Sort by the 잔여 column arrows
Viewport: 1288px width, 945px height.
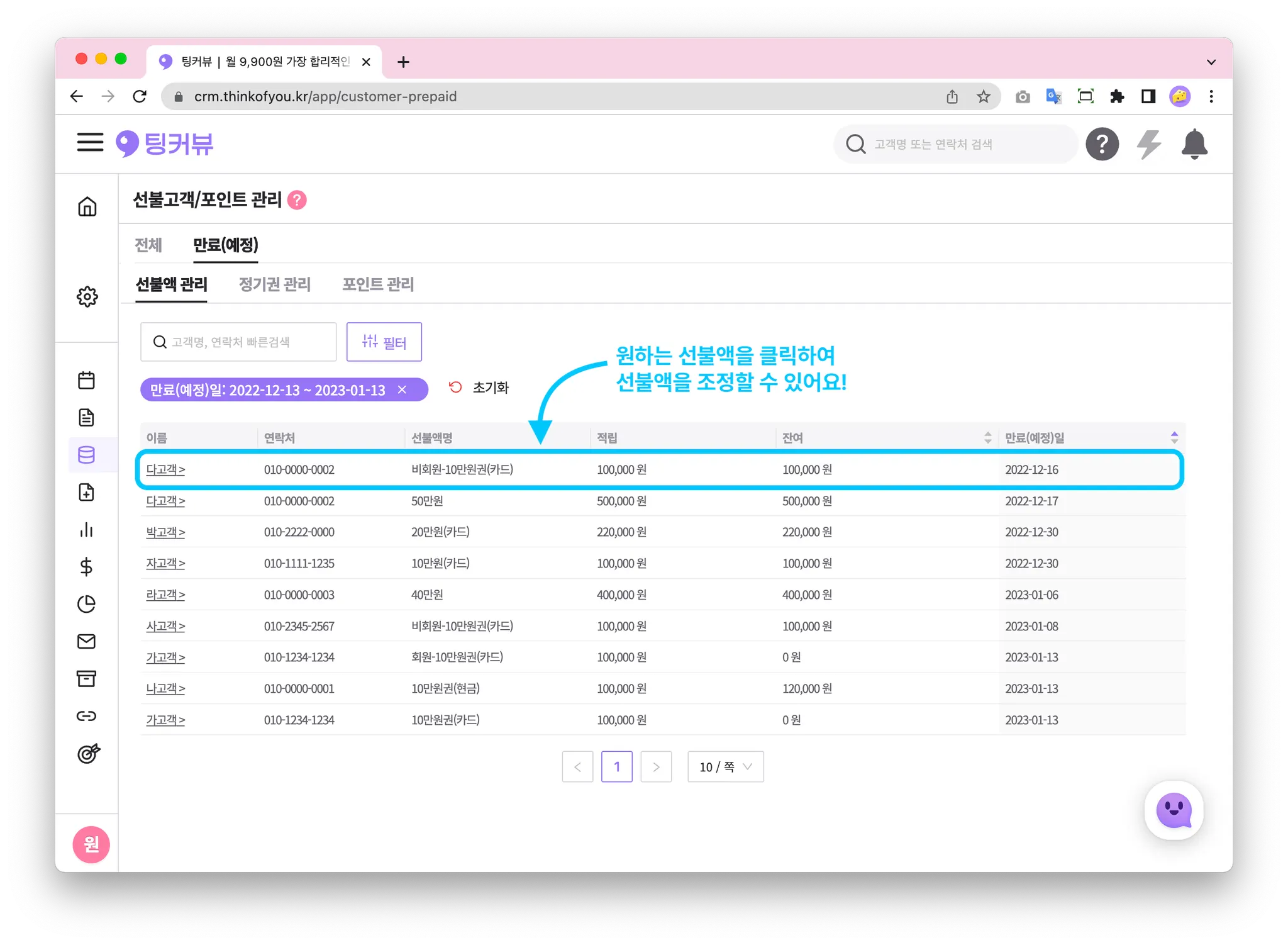click(x=987, y=438)
